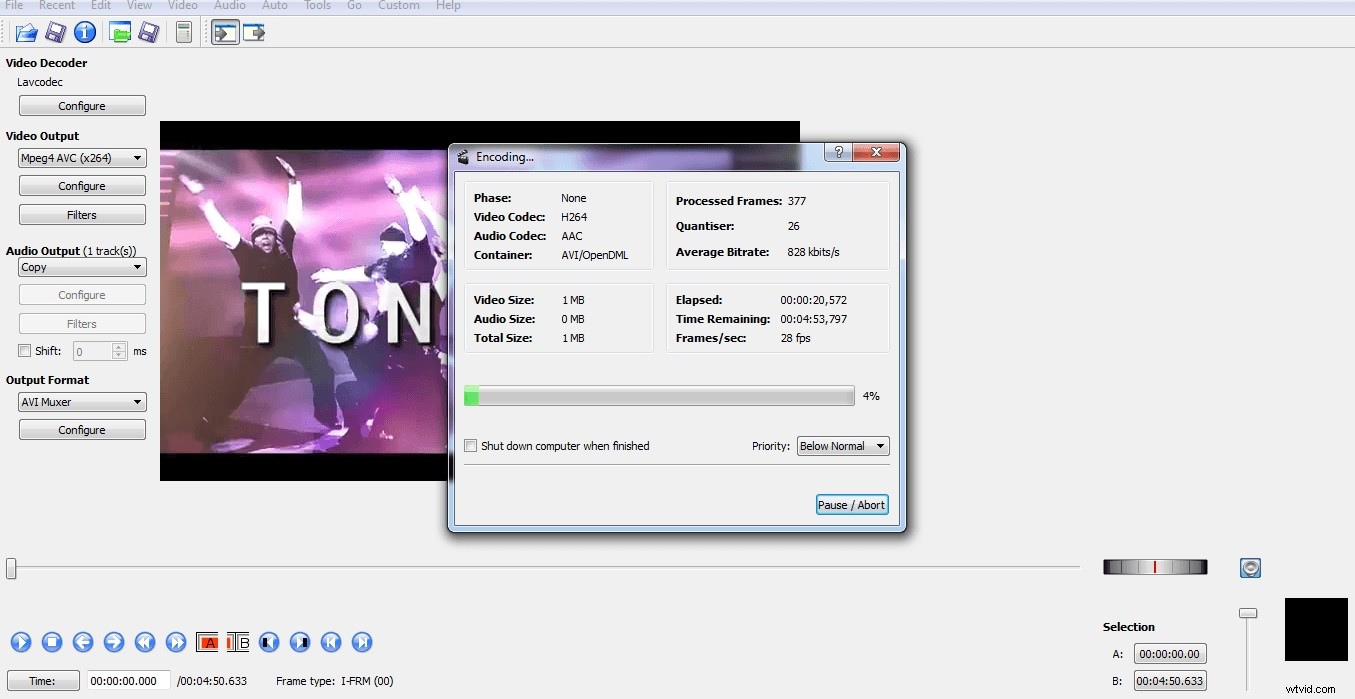Viewport: 1355px width, 699px height.
Task: Open the AVI Muxer output format dropdown
Action: (x=82, y=401)
